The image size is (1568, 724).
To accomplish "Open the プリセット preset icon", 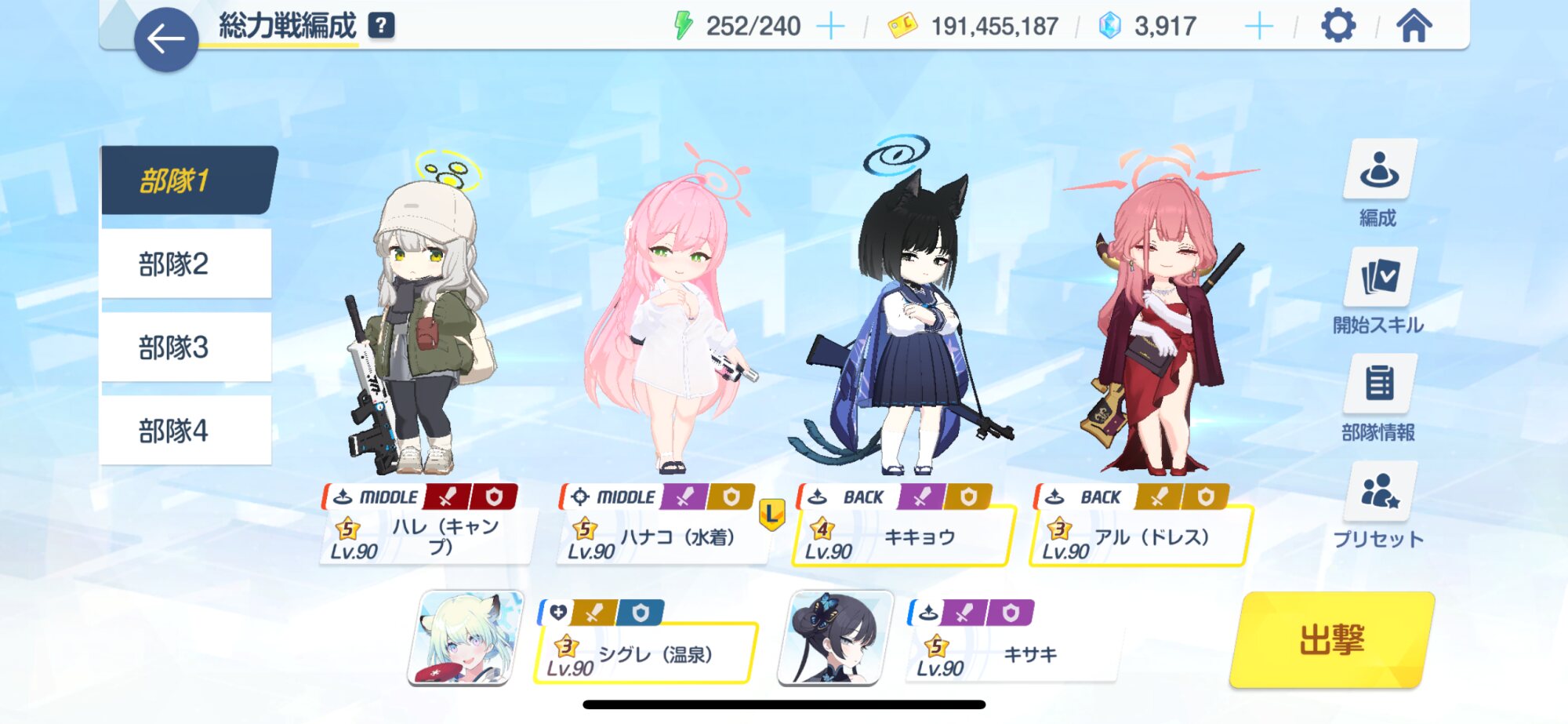I will click(x=1379, y=491).
